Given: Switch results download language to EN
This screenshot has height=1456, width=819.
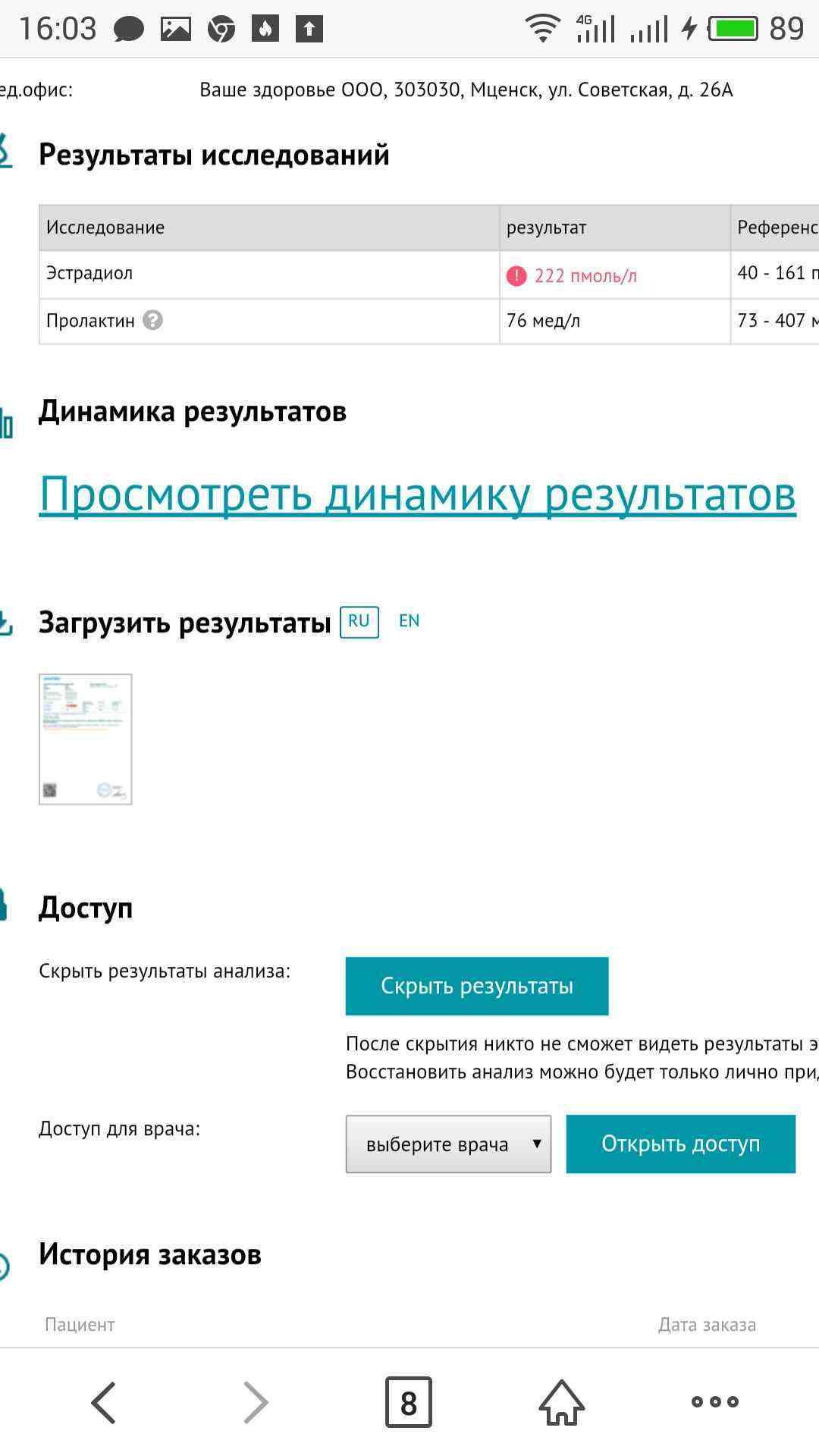Looking at the screenshot, I should click(409, 621).
